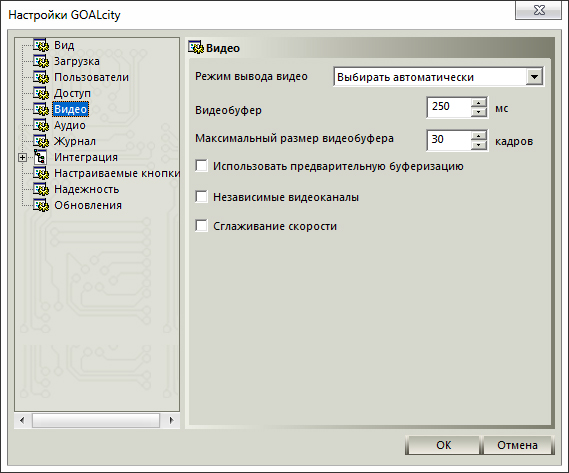Open Настраиваемые кнопки settings
The height and width of the screenshot is (473, 569).
point(117,173)
